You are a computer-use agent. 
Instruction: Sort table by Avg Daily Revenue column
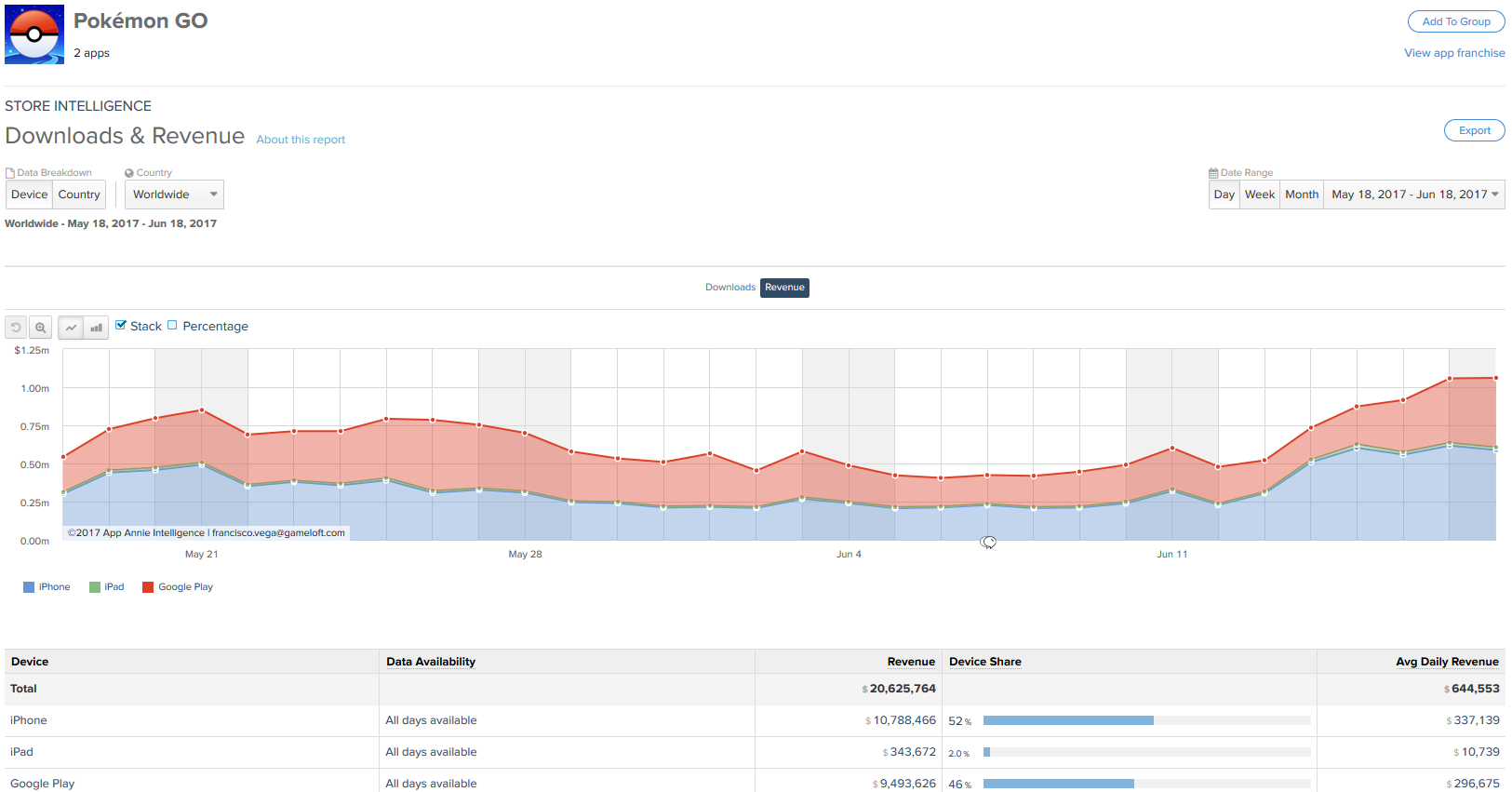point(1446,662)
